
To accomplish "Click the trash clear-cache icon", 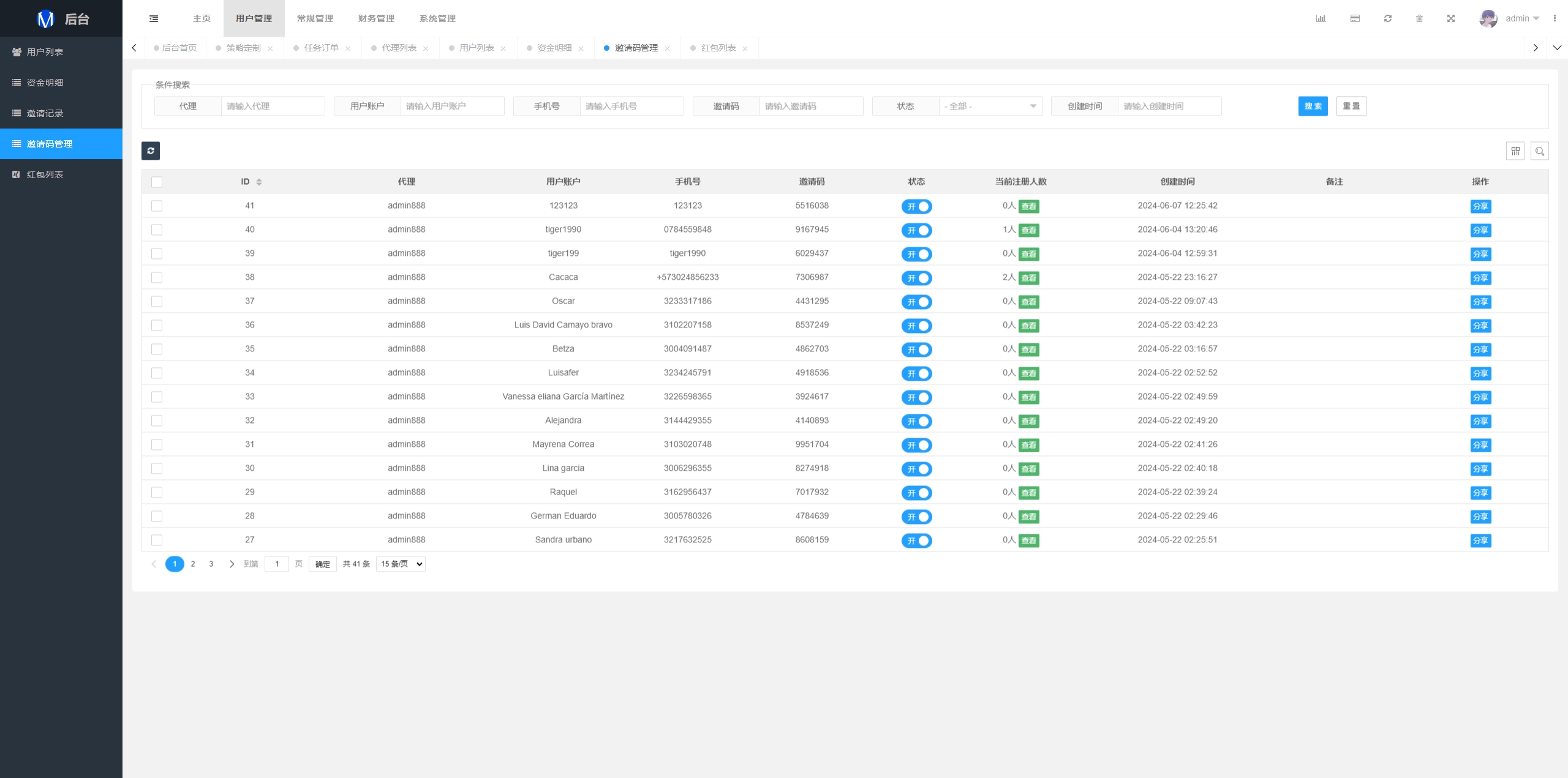I will click(x=1419, y=18).
